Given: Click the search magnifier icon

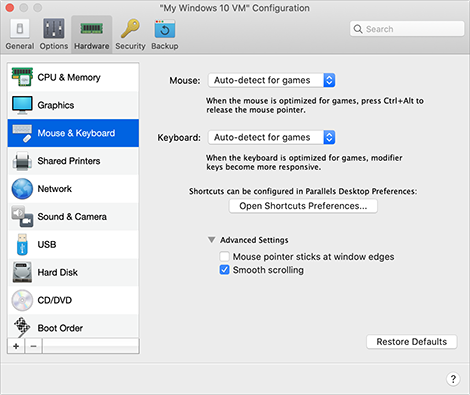Looking at the screenshot, I should click(358, 29).
